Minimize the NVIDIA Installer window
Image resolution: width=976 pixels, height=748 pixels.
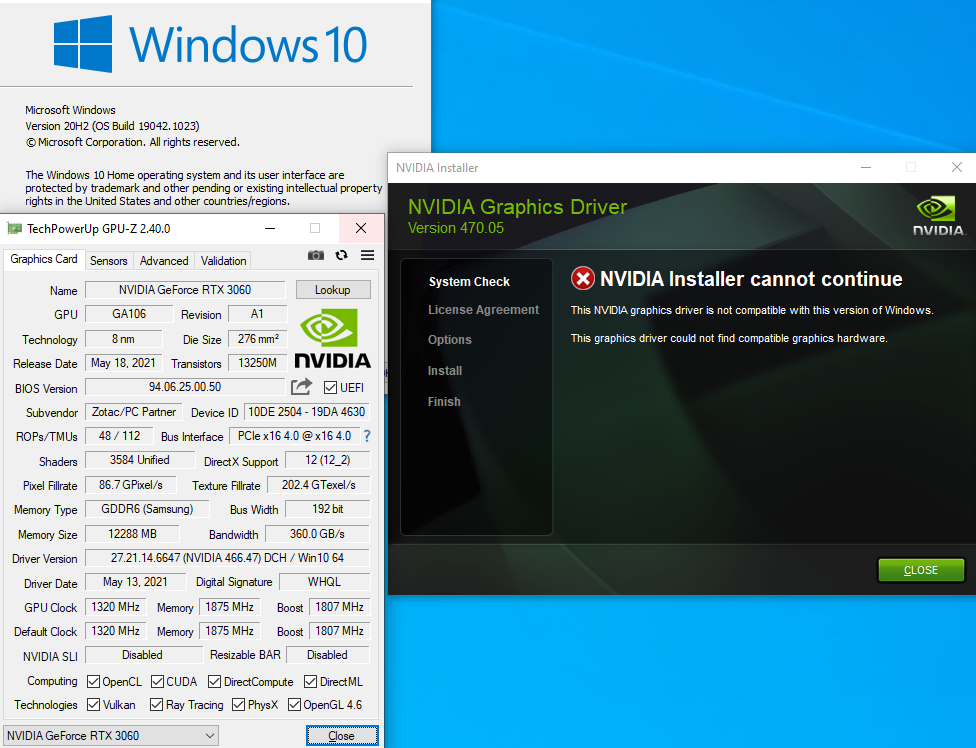click(x=866, y=167)
